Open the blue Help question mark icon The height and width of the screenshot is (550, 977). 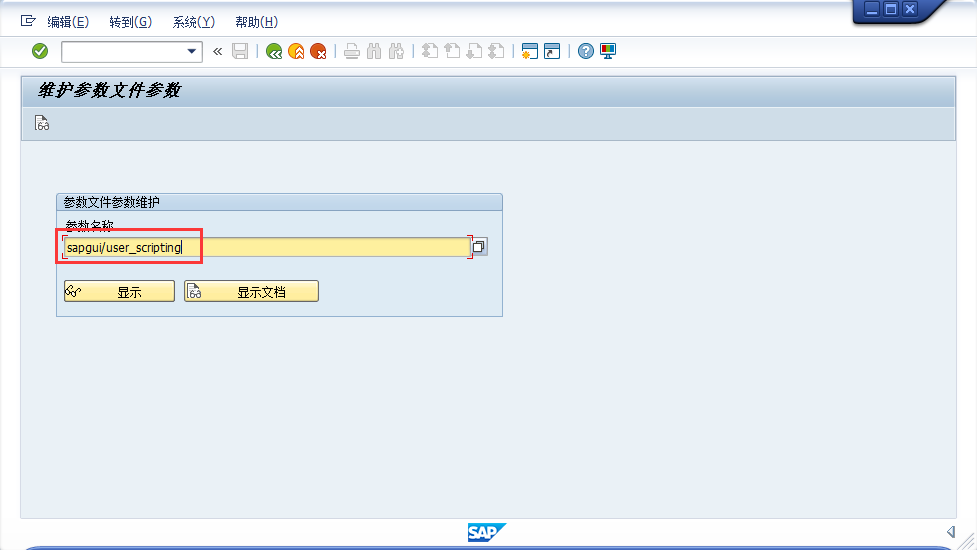[586, 51]
